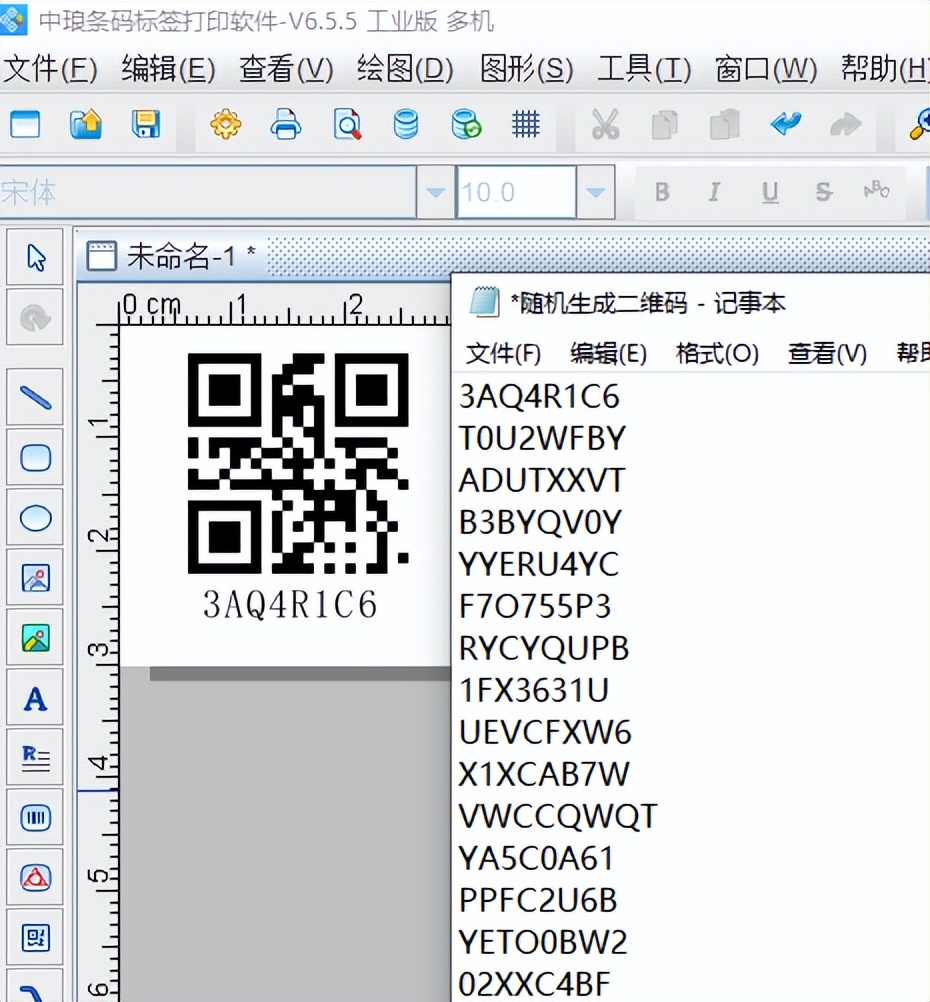The width and height of the screenshot is (930, 1002).
Task: Click the Notepad title bar 随机生成二维码
Action: 648,303
